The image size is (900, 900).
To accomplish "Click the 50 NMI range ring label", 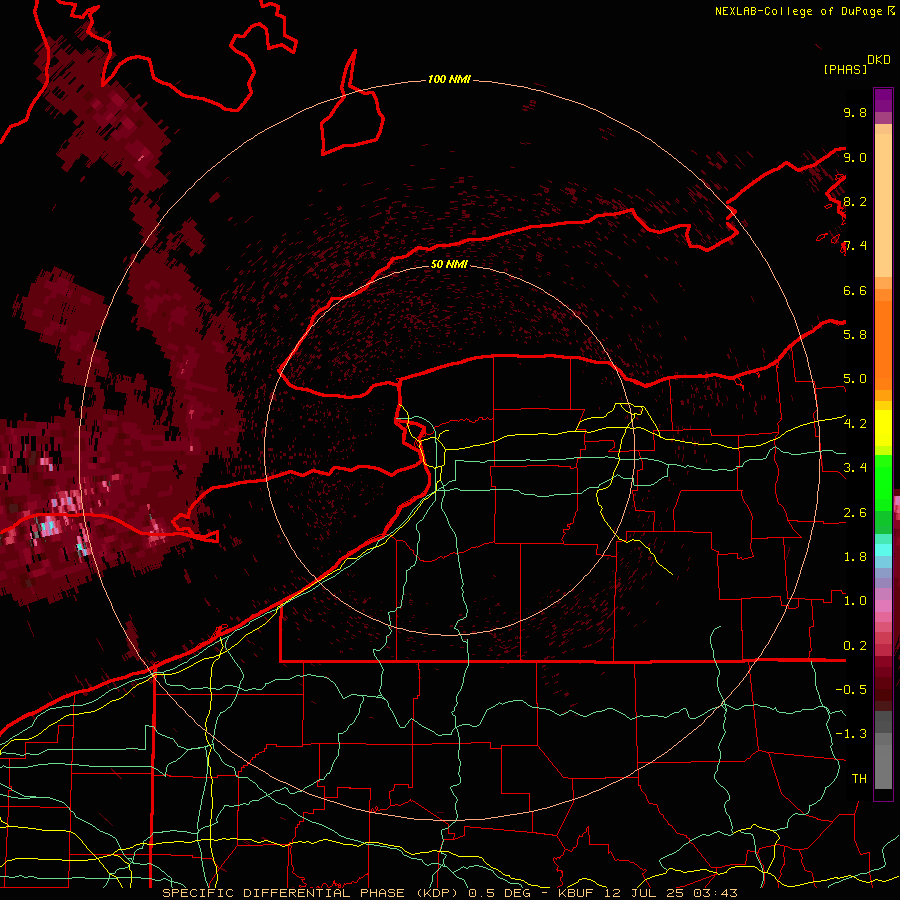I will click(449, 264).
